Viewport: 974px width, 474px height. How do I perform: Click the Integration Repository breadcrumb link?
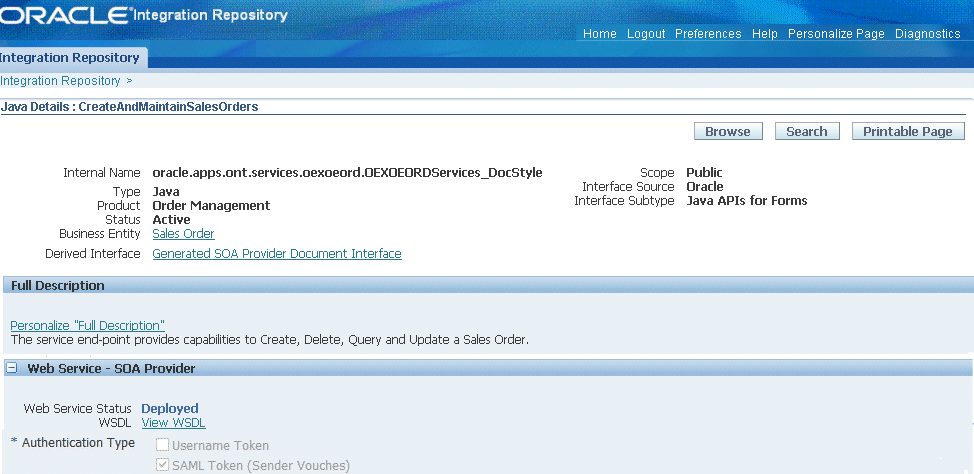pos(60,81)
